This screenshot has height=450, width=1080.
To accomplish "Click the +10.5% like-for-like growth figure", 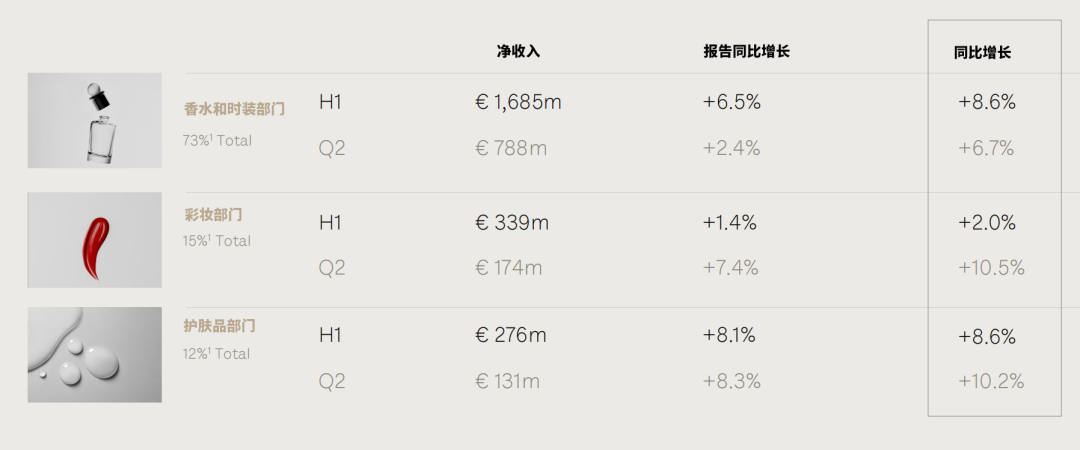I will [991, 267].
